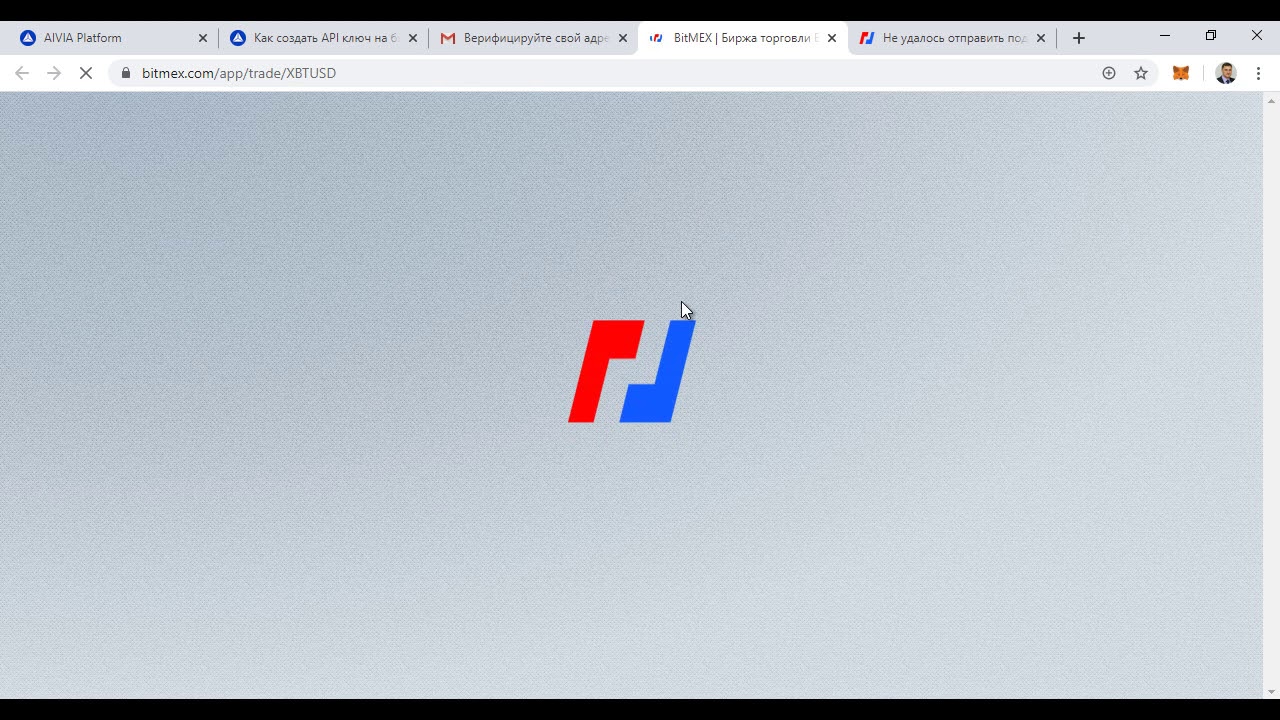Image resolution: width=1280 pixels, height=720 pixels.
Task: Close the AIVIA Platform tab
Action: point(203,38)
